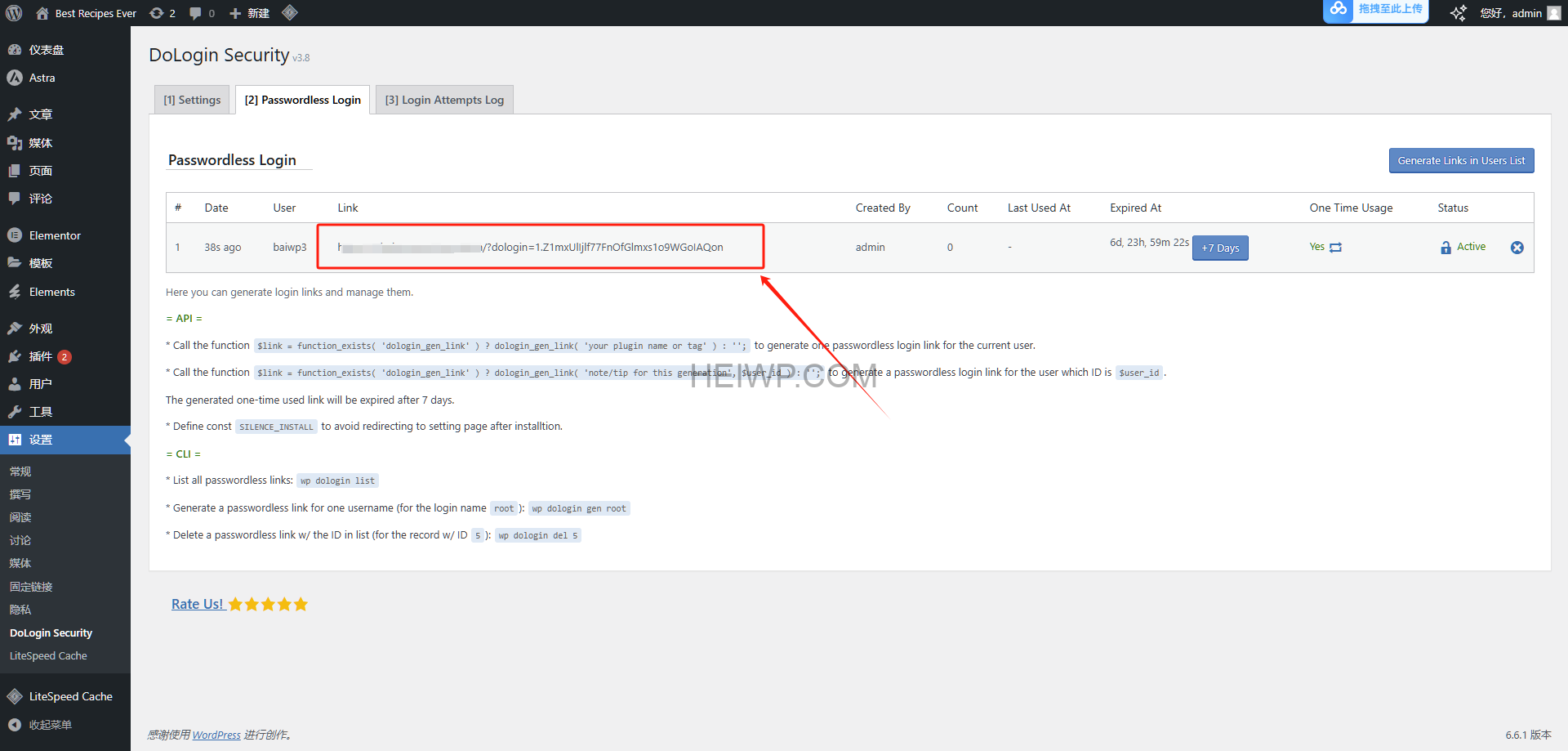
Task: Click the plus New content icon
Action: coord(235,13)
